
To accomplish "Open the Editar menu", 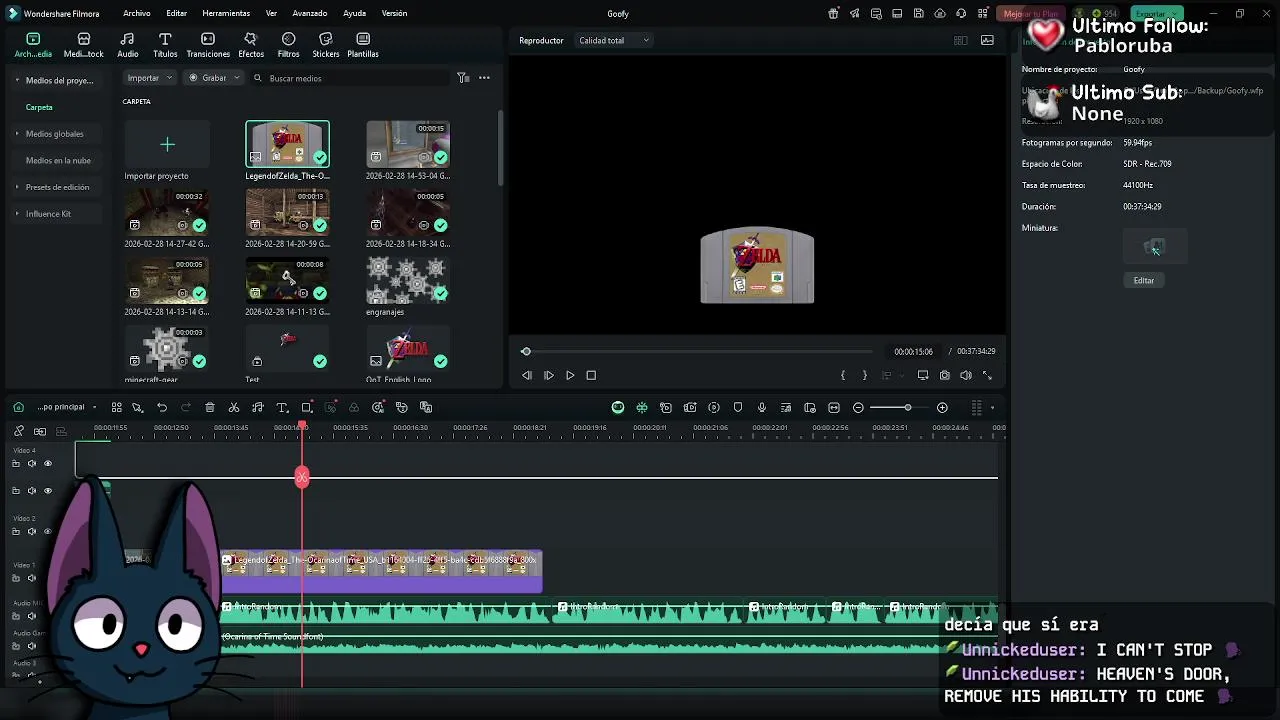I will 177,13.
